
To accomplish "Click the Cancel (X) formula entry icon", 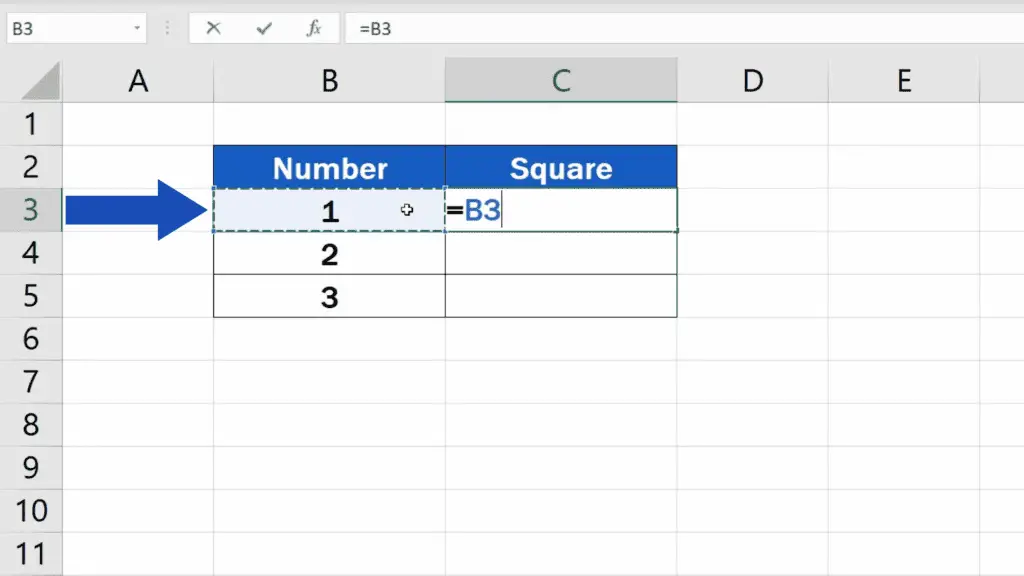I will tap(213, 28).
